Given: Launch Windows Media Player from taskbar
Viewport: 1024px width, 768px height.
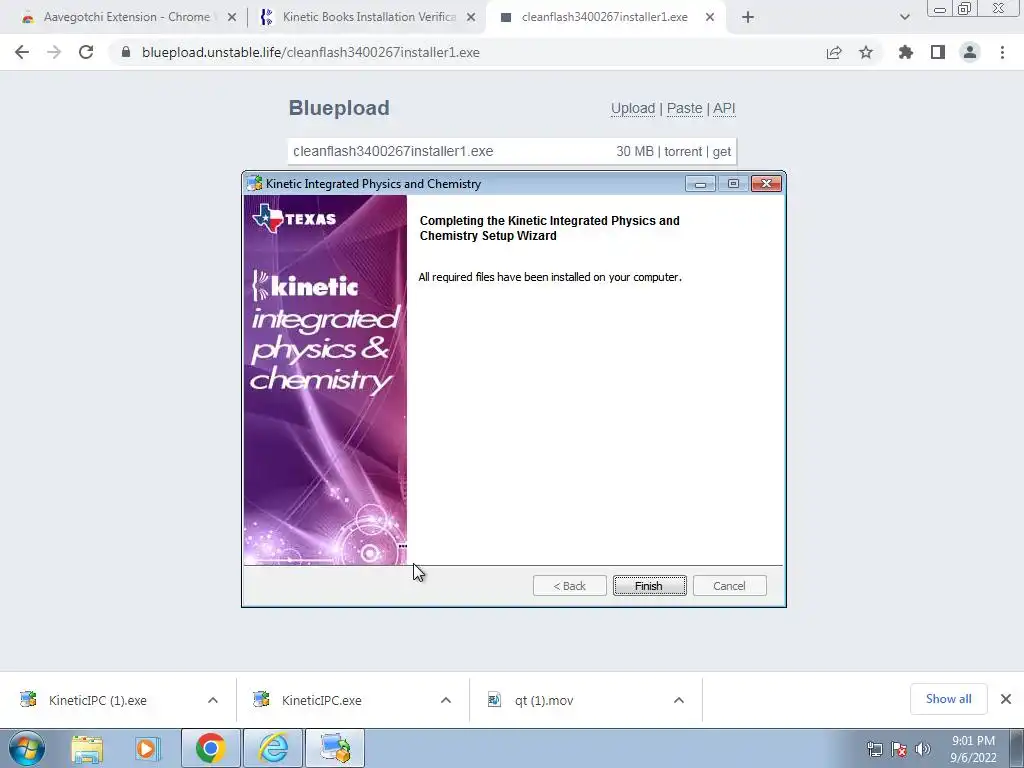Looking at the screenshot, I should coord(148,748).
